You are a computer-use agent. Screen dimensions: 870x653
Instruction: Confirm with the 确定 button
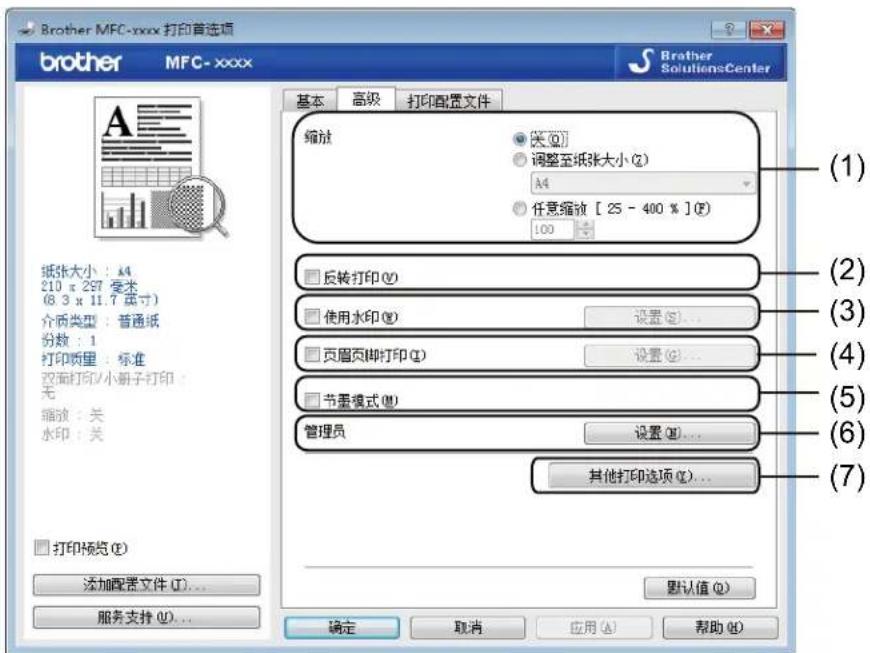pyautogui.click(x=342, y=627)
